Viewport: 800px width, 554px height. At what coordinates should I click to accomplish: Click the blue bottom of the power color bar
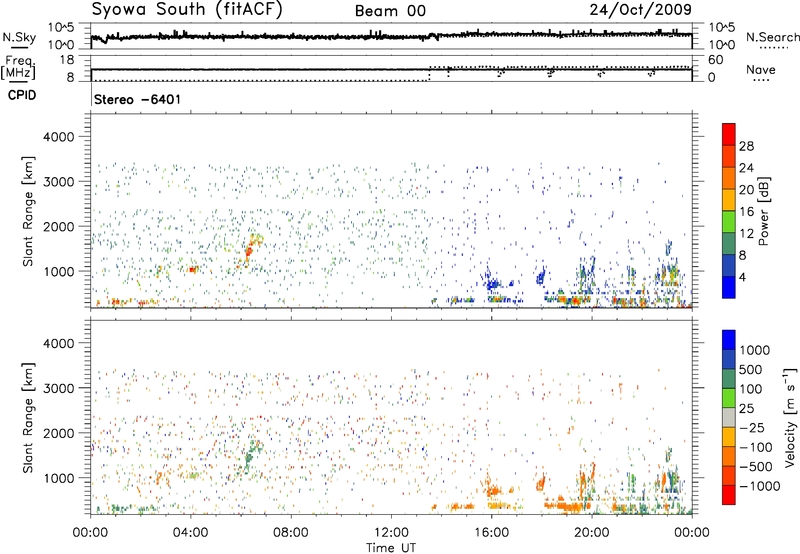click(x=729, y=287)
